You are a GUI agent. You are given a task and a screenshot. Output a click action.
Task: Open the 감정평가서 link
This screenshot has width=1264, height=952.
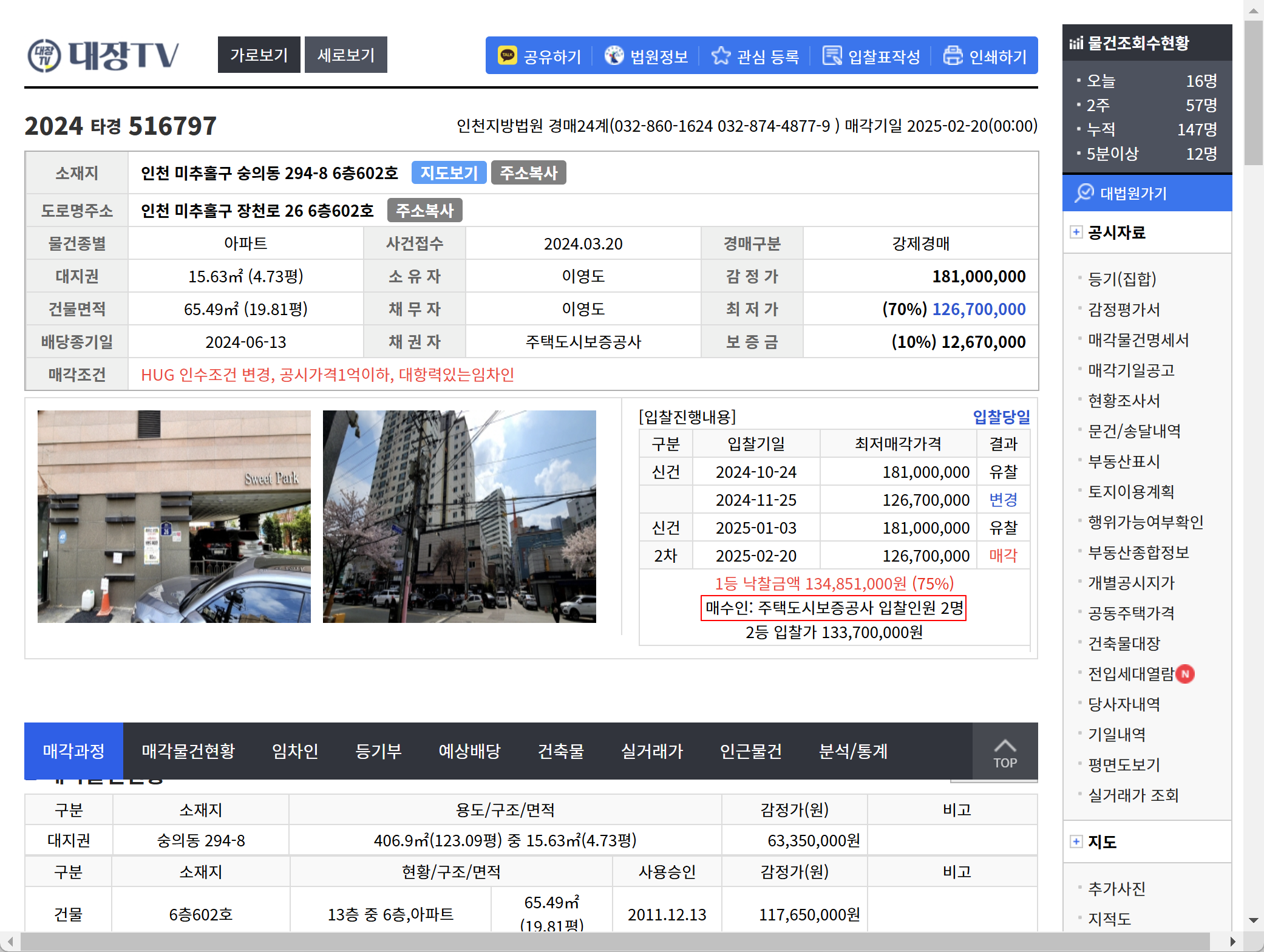tap(1124, 310)
